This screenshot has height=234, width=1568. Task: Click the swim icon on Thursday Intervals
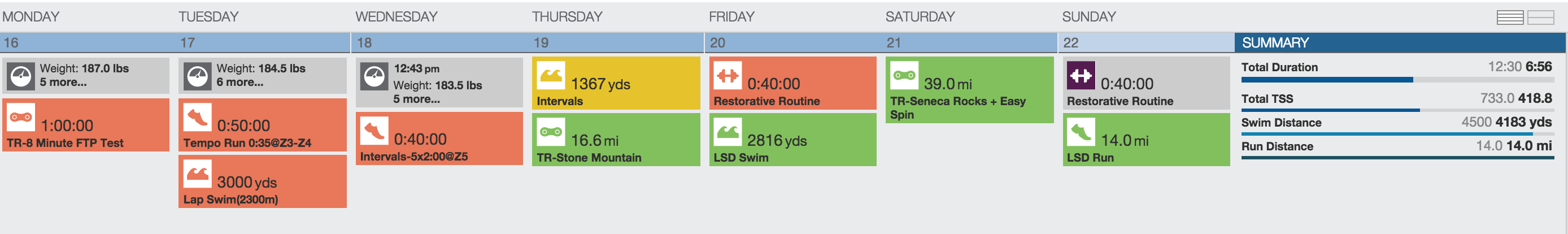pos(551,75)
